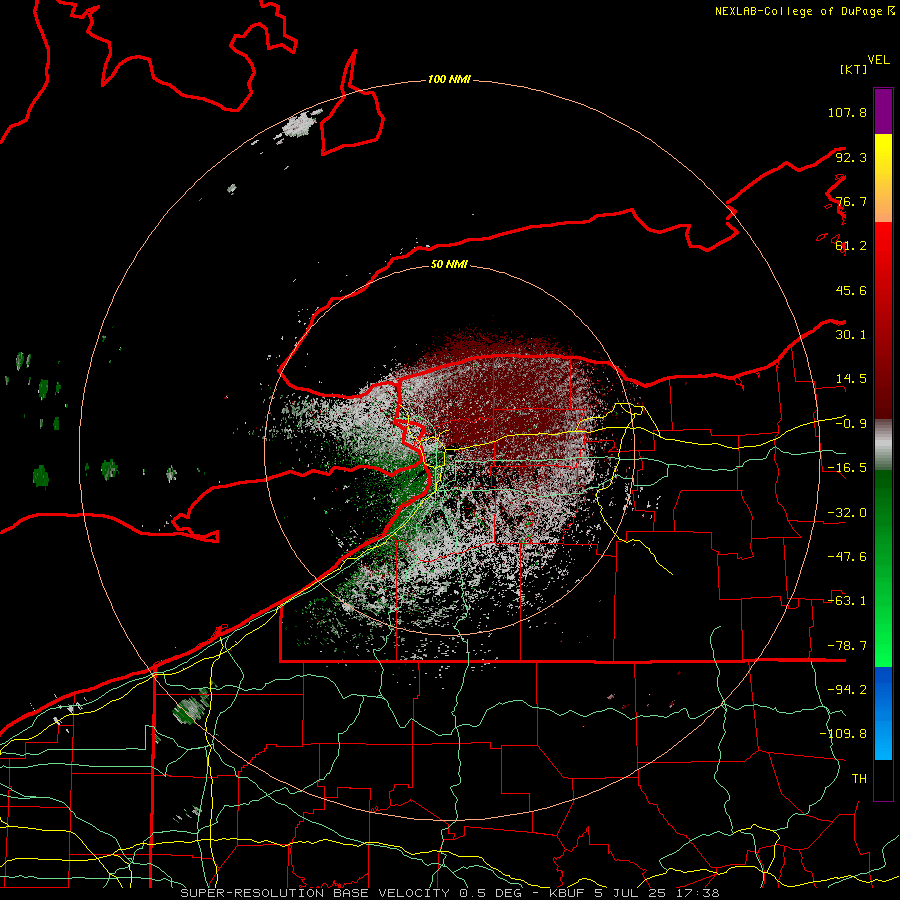
Task: Click the 30.1 legend value
Action: [851, 335]
